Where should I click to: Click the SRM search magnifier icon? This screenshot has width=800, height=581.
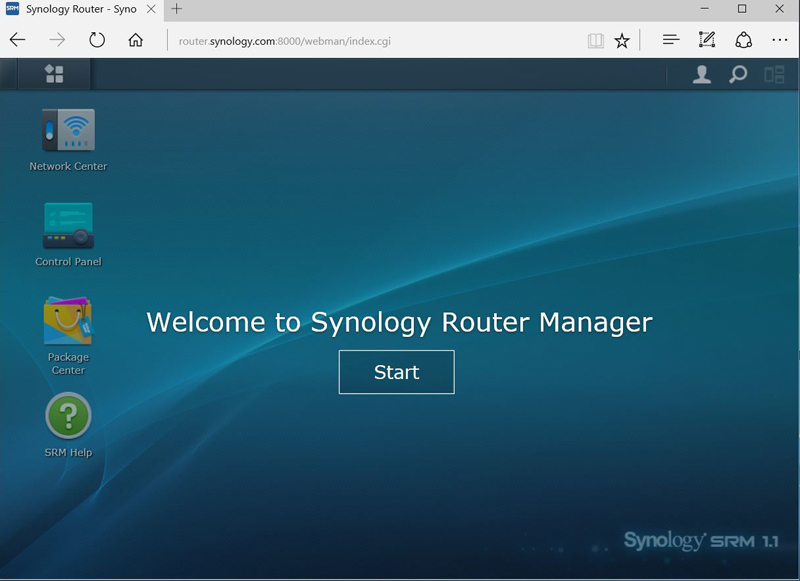pyautogui.click(x=738, y=74)
